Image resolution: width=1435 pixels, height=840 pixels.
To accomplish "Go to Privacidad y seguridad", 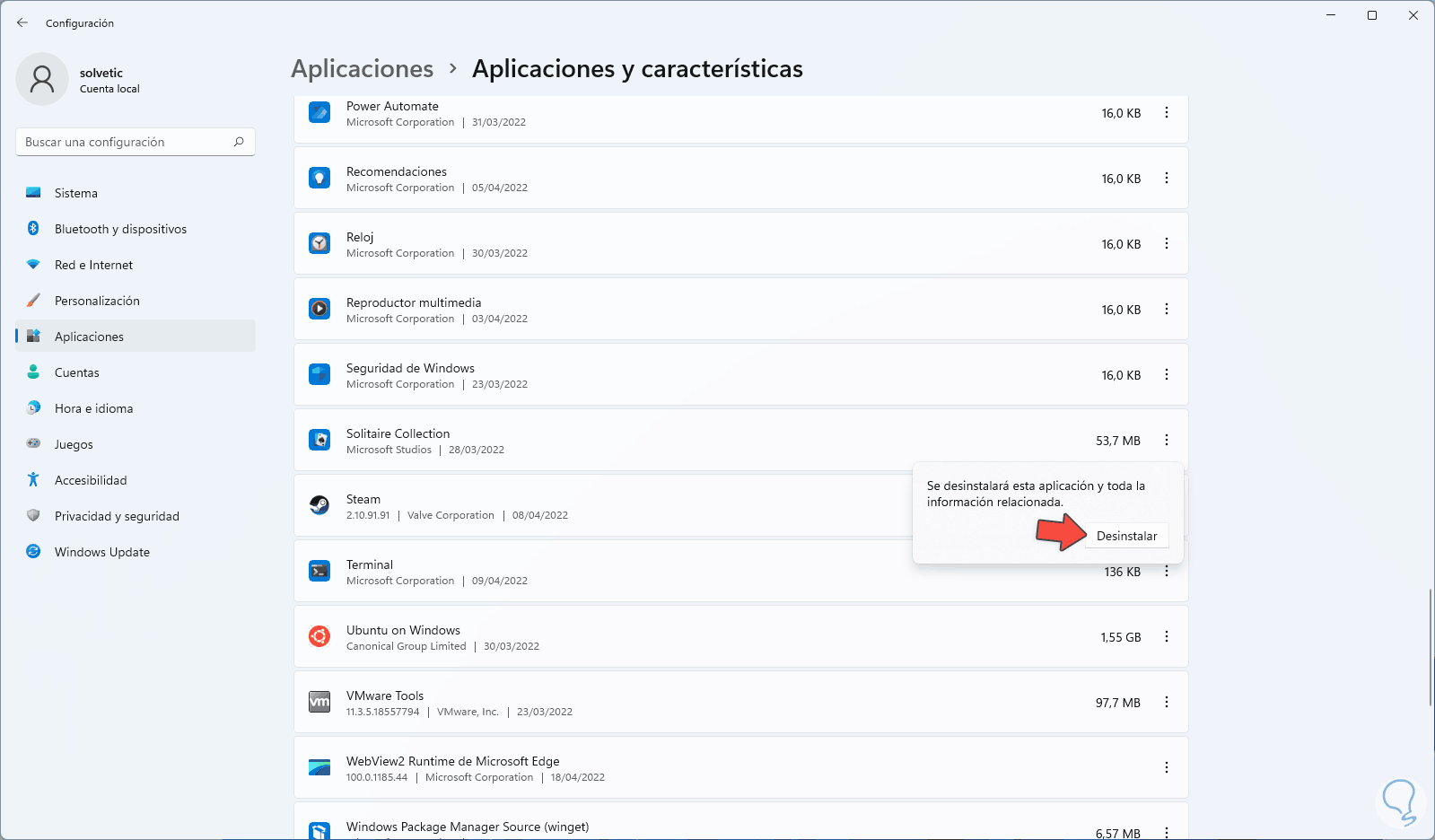I will 136,516.
